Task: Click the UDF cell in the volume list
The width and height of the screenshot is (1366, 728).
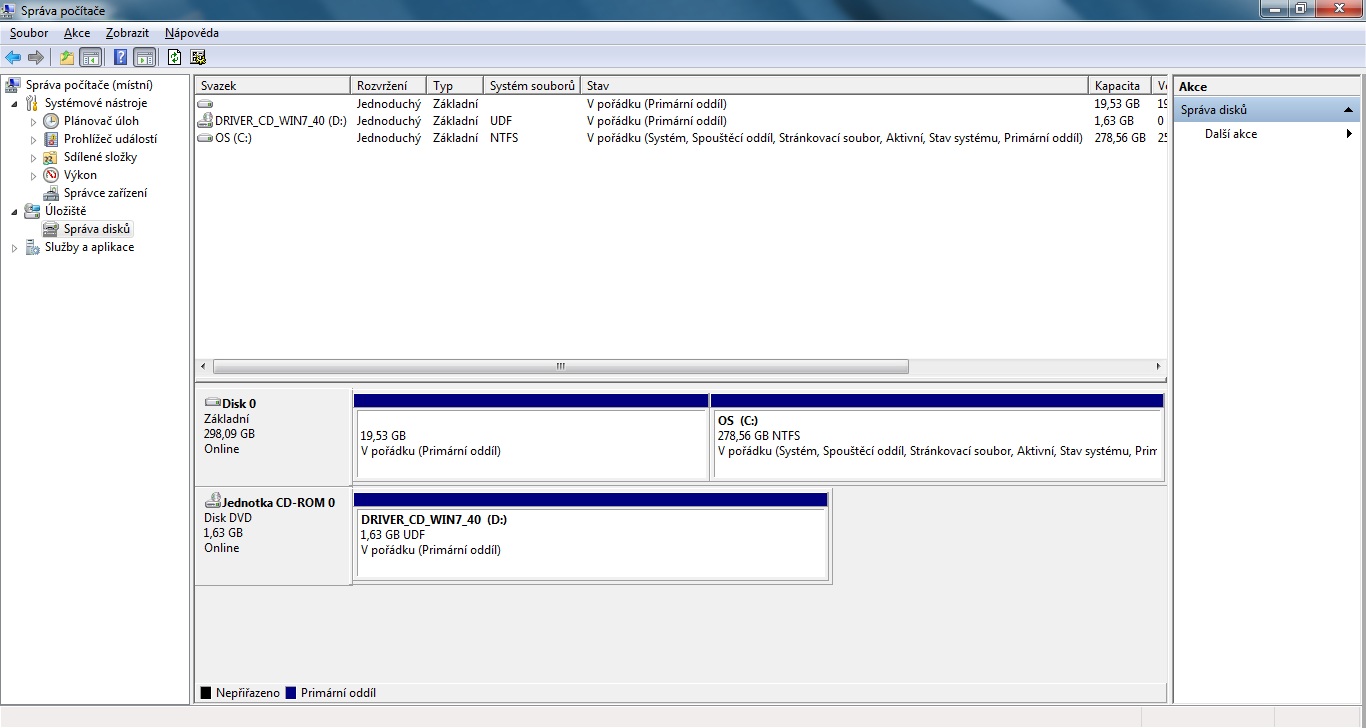Action: tap(501, 121)
